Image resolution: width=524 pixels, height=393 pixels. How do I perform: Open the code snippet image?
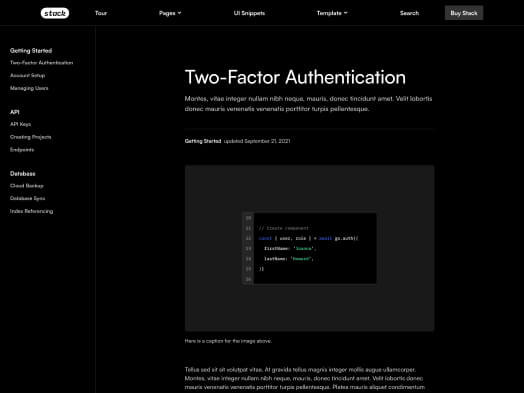coord(309,248)
